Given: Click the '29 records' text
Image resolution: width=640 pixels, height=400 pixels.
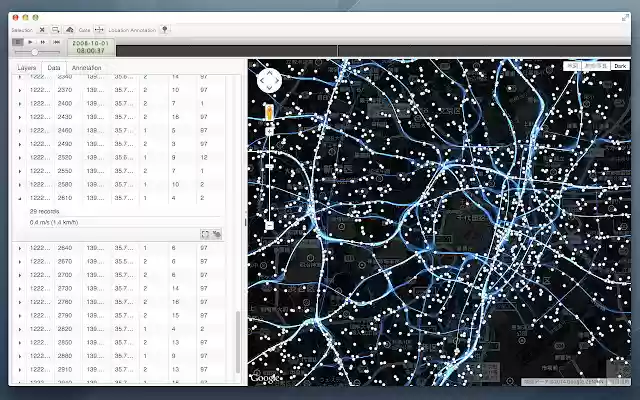Looking at the screenshot, I should point(44,211).
